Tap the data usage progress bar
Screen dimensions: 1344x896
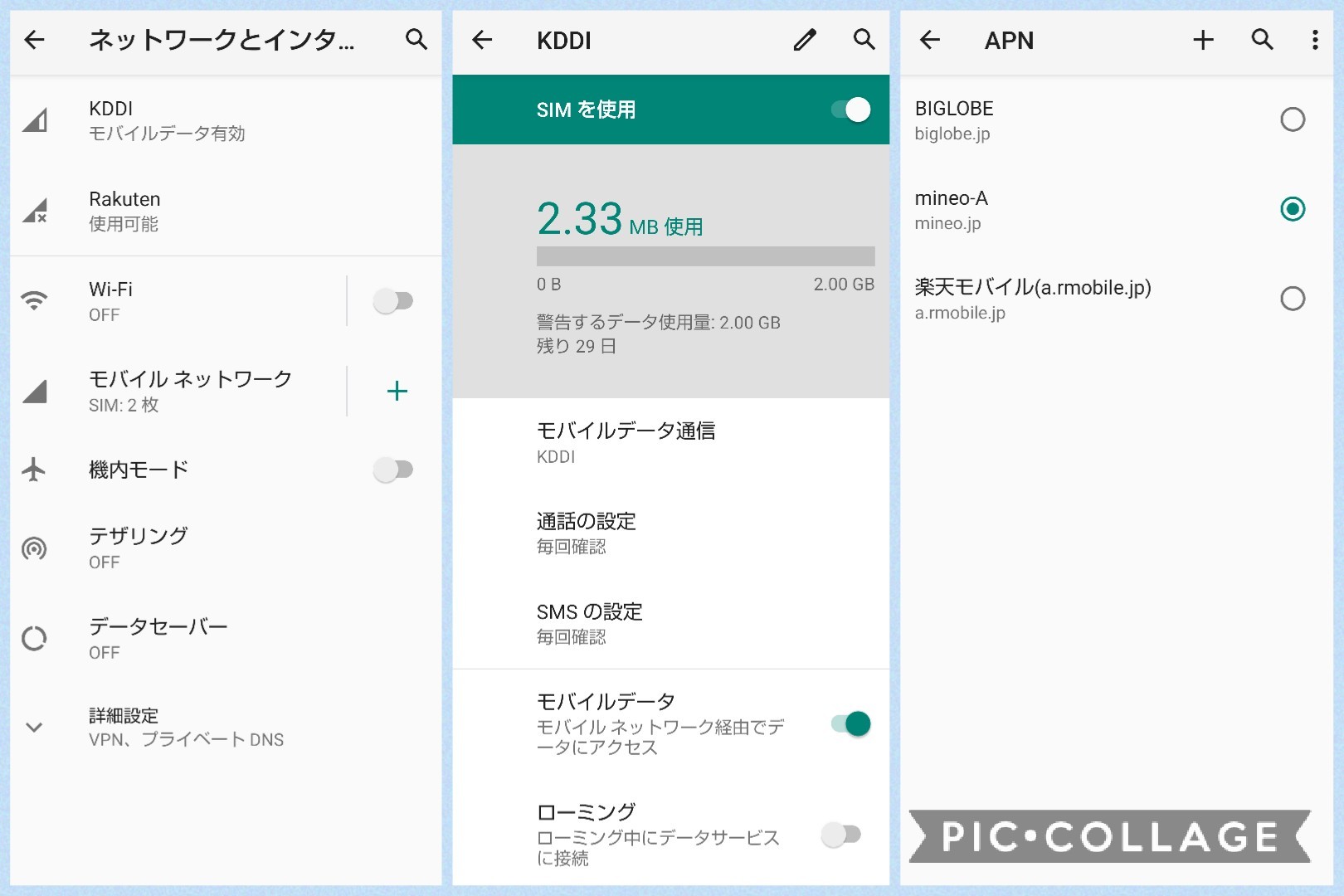(706, 256)
